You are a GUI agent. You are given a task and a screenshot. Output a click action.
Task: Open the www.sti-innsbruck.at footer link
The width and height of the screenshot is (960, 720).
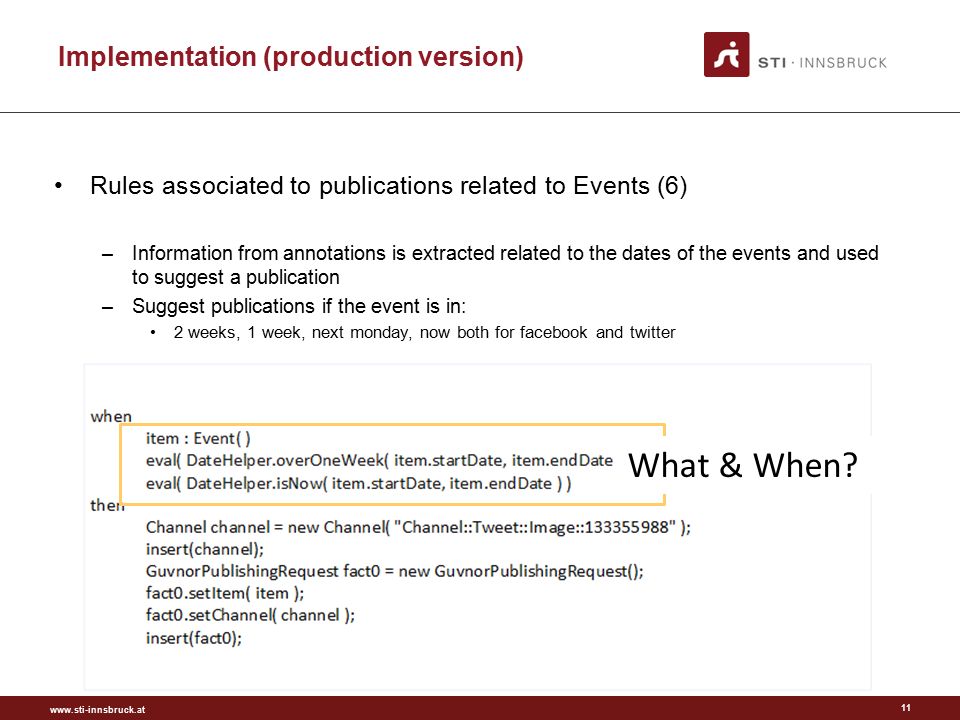pos(97,710)
